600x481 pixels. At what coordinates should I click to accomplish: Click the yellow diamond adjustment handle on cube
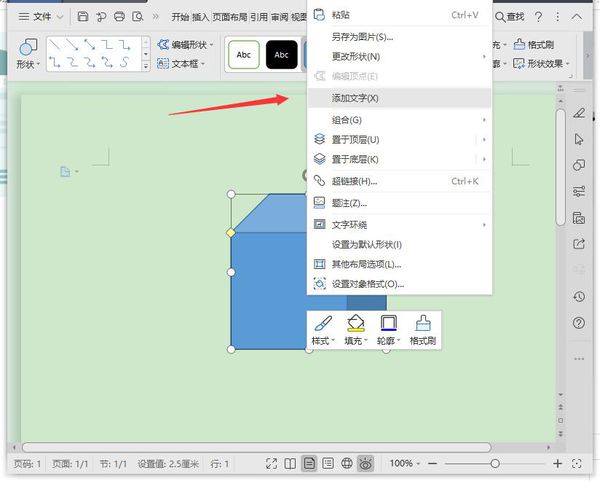[x=231, y=233]
